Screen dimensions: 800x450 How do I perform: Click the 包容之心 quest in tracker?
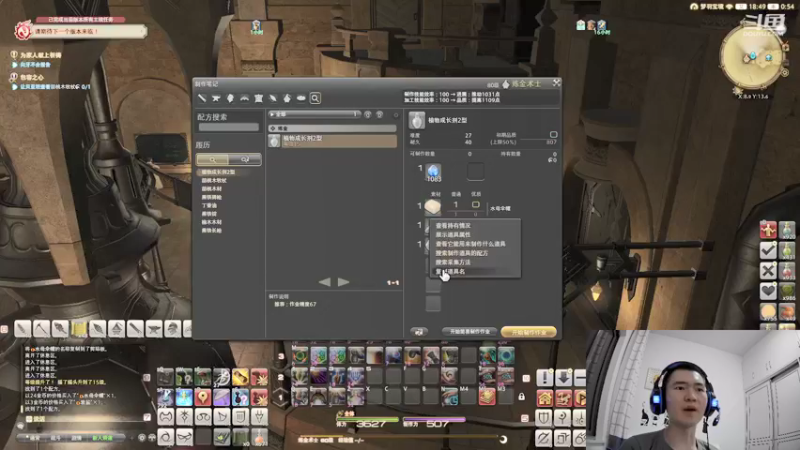32,78
